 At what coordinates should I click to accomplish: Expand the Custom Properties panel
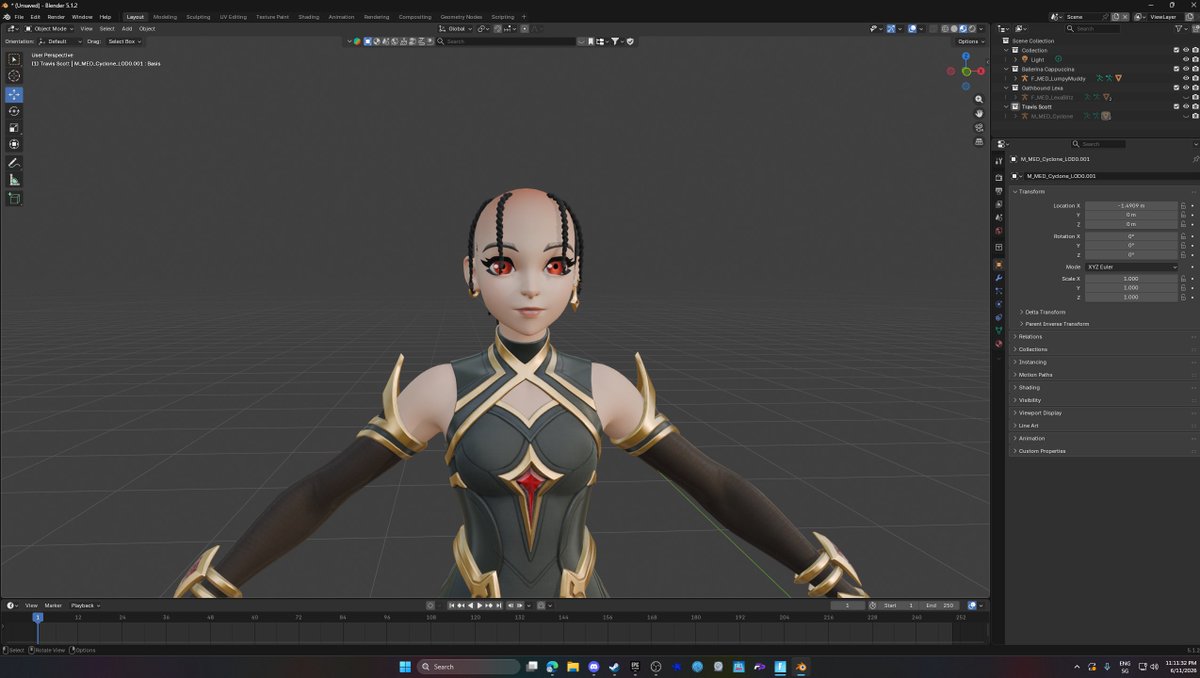pos(1042,451)
